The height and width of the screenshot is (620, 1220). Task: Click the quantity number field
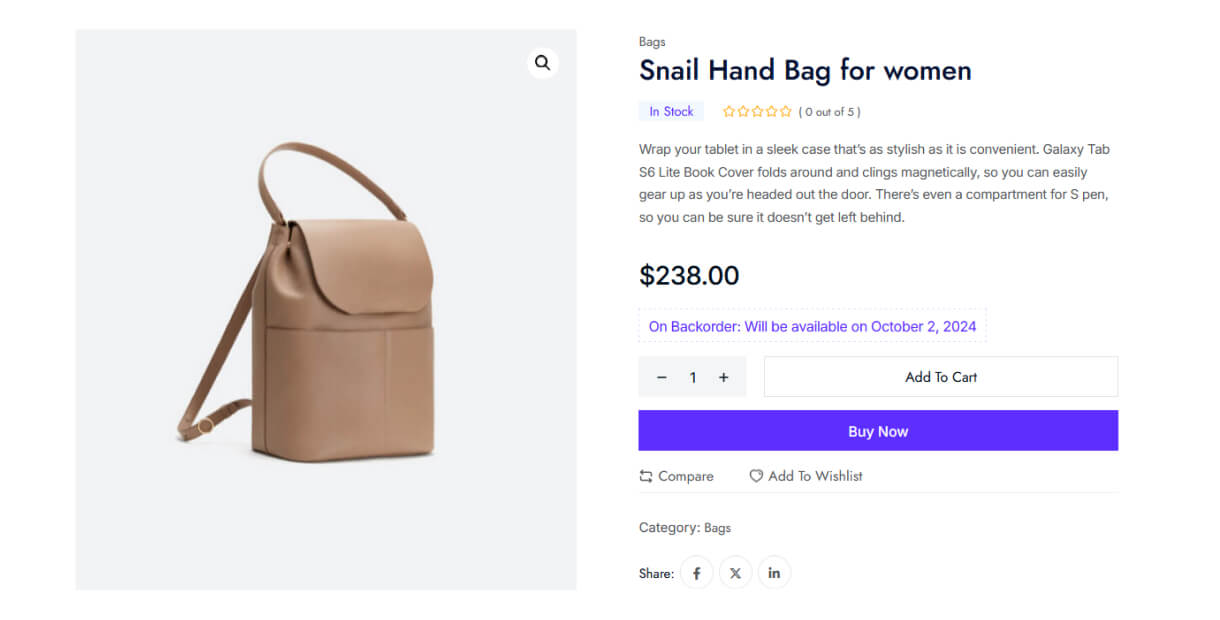(692, 377)
